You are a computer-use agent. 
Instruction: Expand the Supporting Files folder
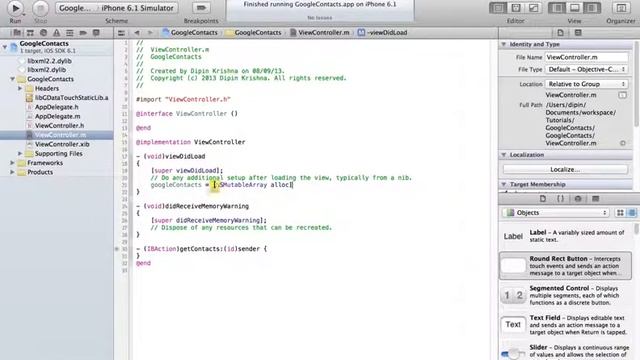point(20,153)
